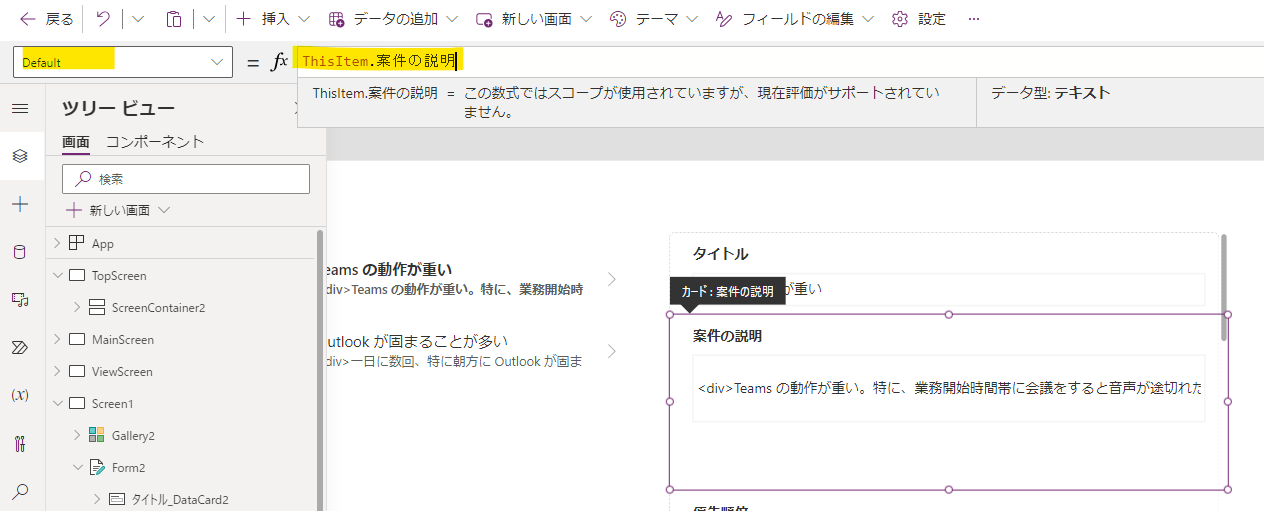Click the 戻る back arrow button

tap(46, 19)
